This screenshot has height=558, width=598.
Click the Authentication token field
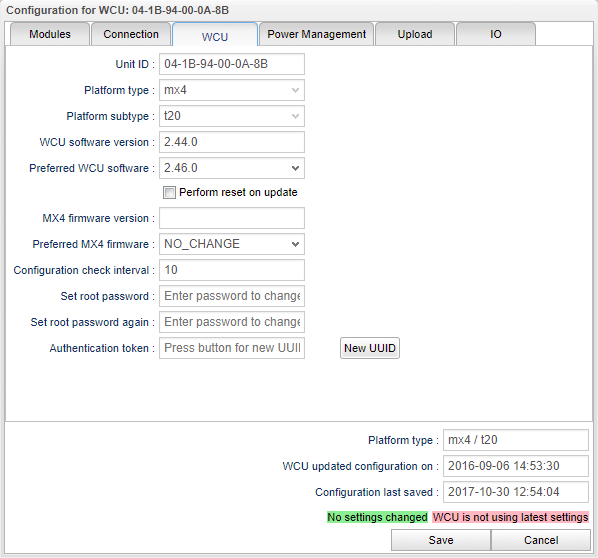coord(232,348)
